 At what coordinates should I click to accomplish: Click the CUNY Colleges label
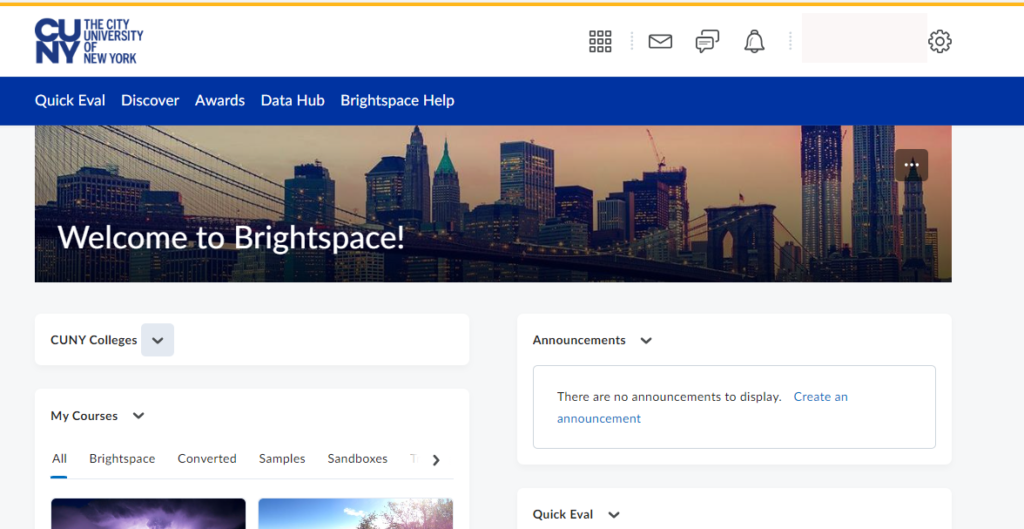point(94,340)
